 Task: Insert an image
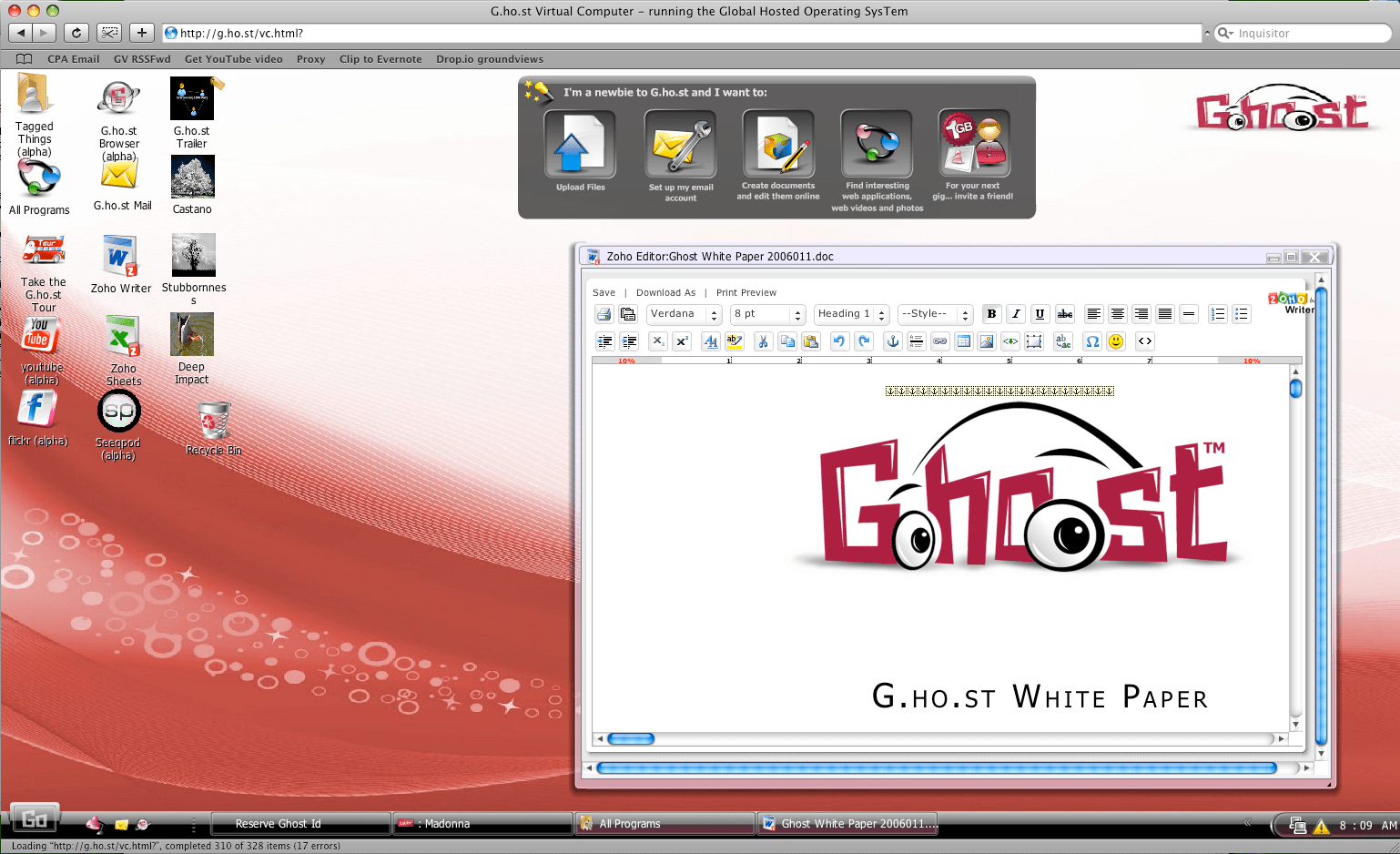[x=987, y=341]
